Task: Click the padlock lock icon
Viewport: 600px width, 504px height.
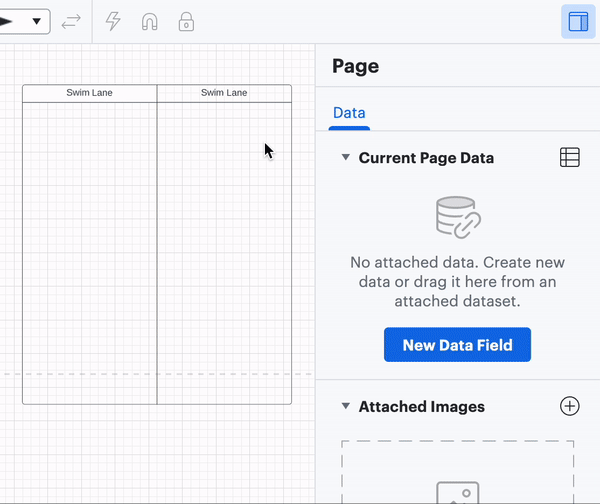Action: (186, 21)
